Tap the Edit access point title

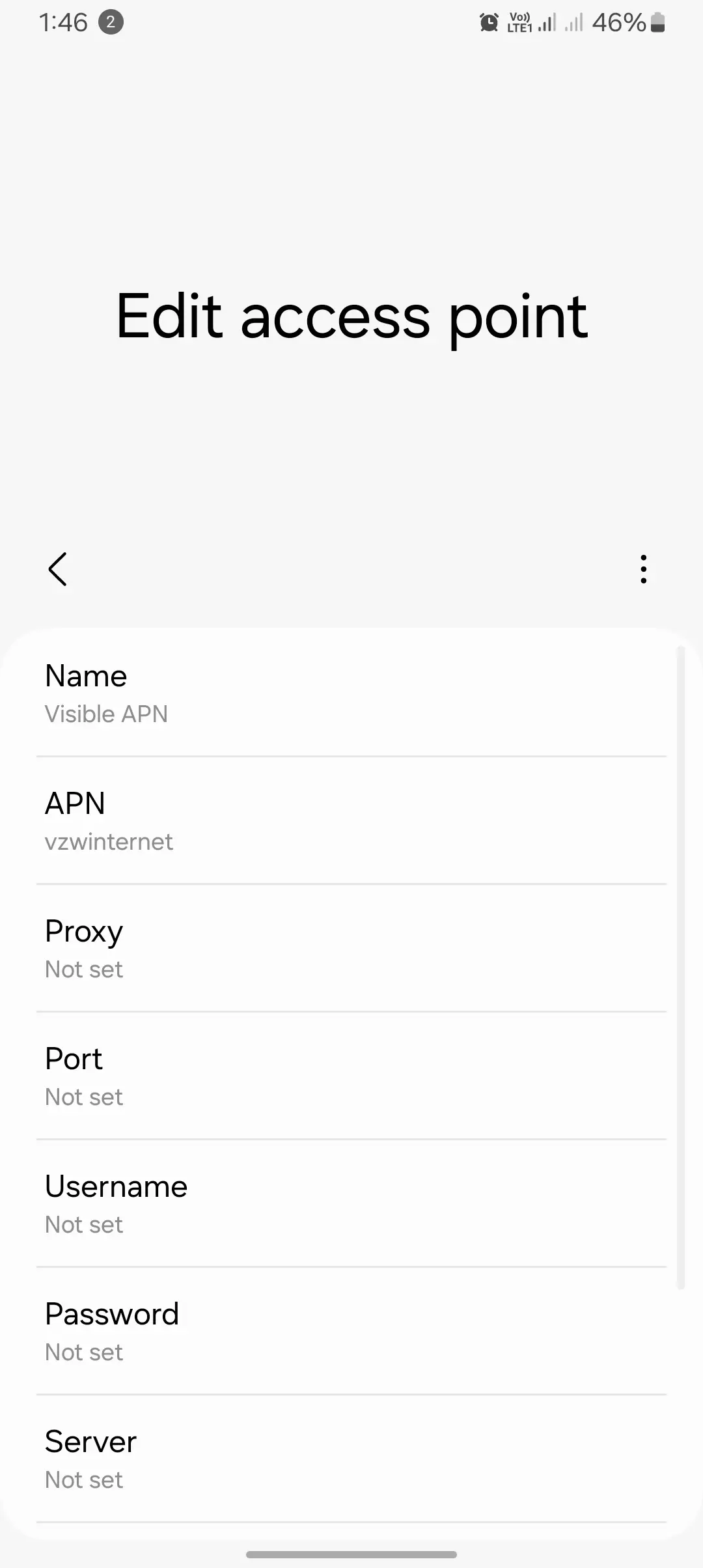coord(351,317)
